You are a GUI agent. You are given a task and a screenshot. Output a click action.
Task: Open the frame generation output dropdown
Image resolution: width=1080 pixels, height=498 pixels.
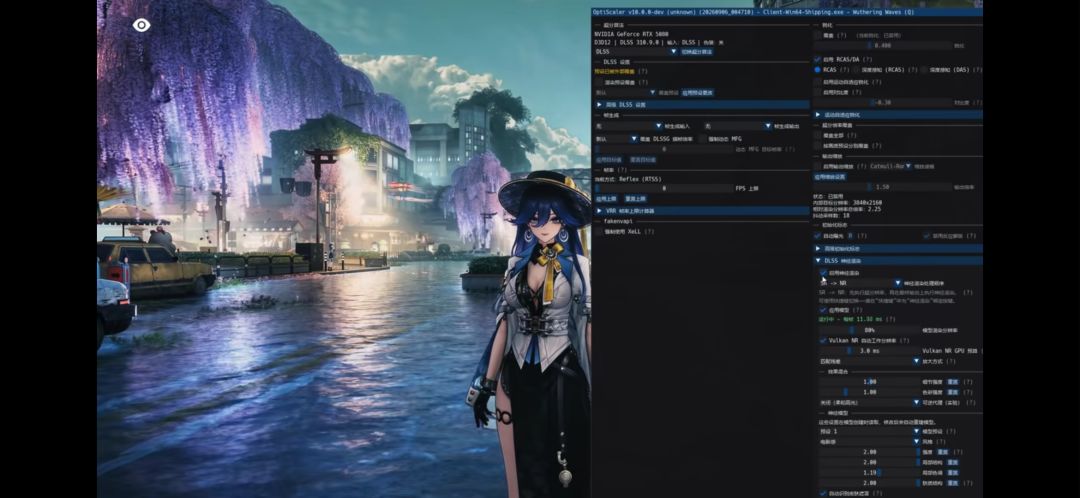point(737,126)
